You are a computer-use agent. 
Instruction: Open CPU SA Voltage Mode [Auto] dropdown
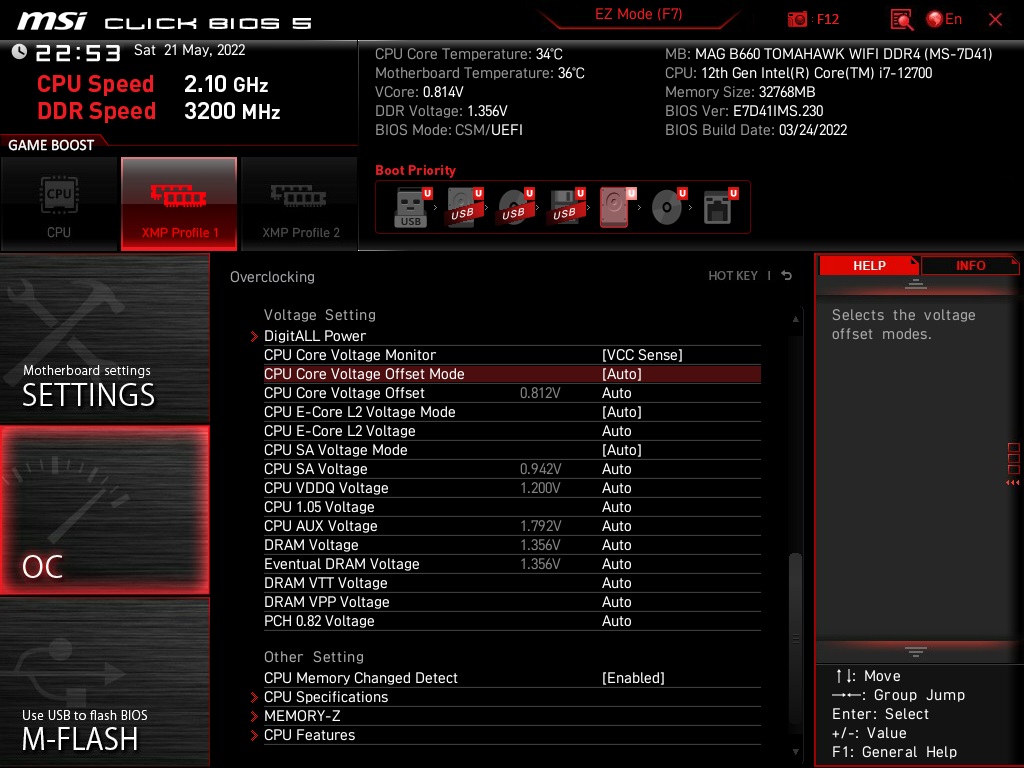(x=622, y=450)
